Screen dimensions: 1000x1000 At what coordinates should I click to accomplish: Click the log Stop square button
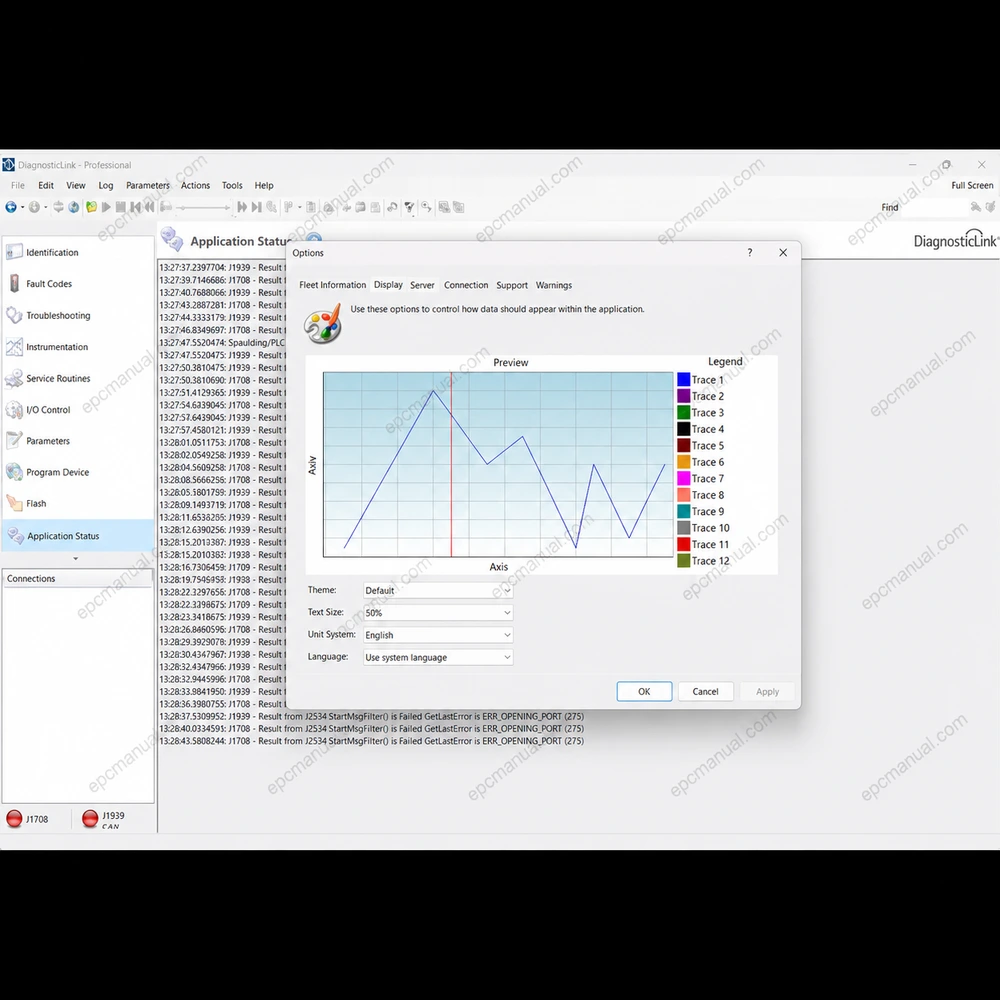coord(121,207)
